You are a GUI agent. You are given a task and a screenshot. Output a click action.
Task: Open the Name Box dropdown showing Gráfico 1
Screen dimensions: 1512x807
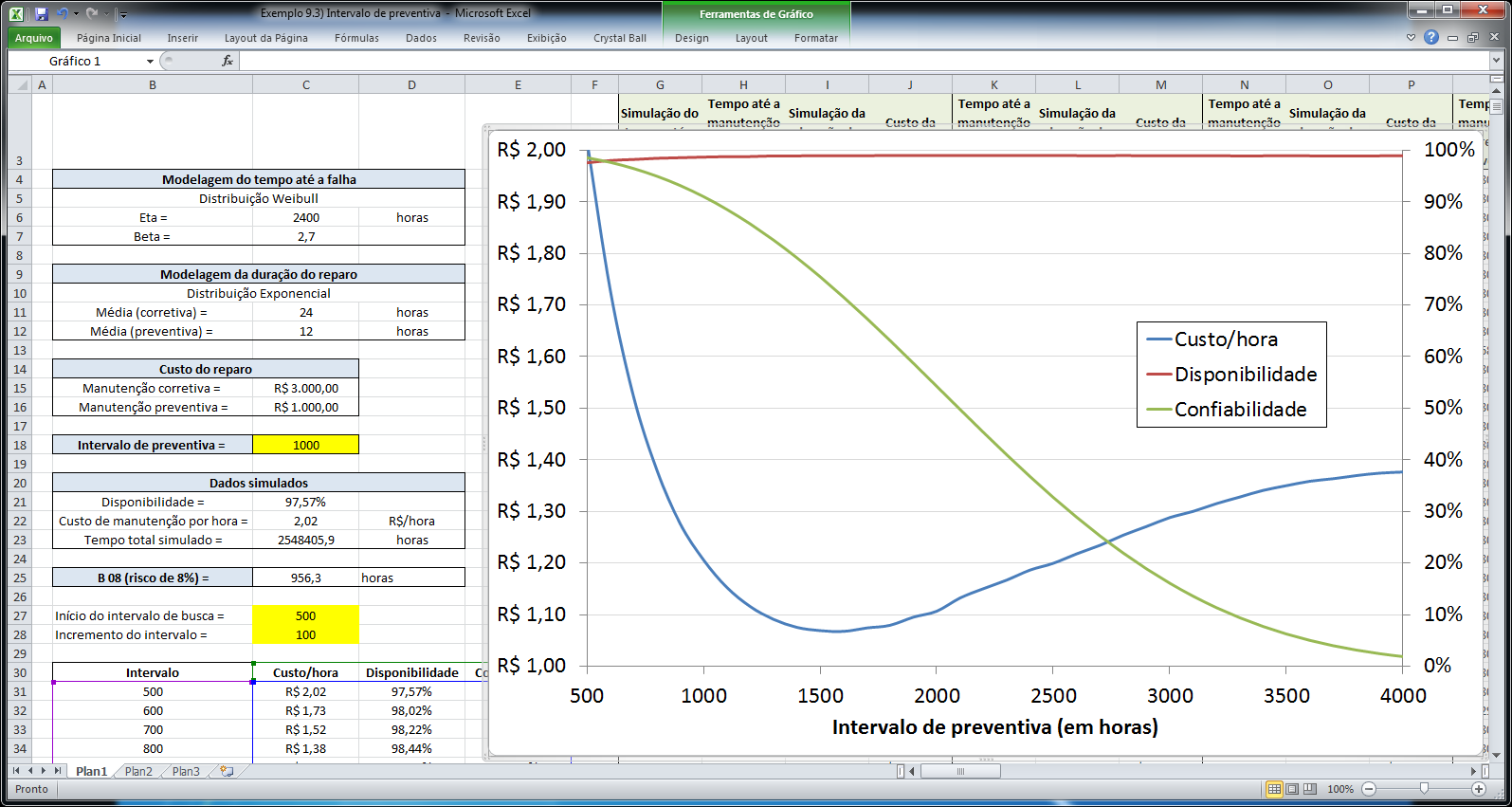(x=150, y=61)
